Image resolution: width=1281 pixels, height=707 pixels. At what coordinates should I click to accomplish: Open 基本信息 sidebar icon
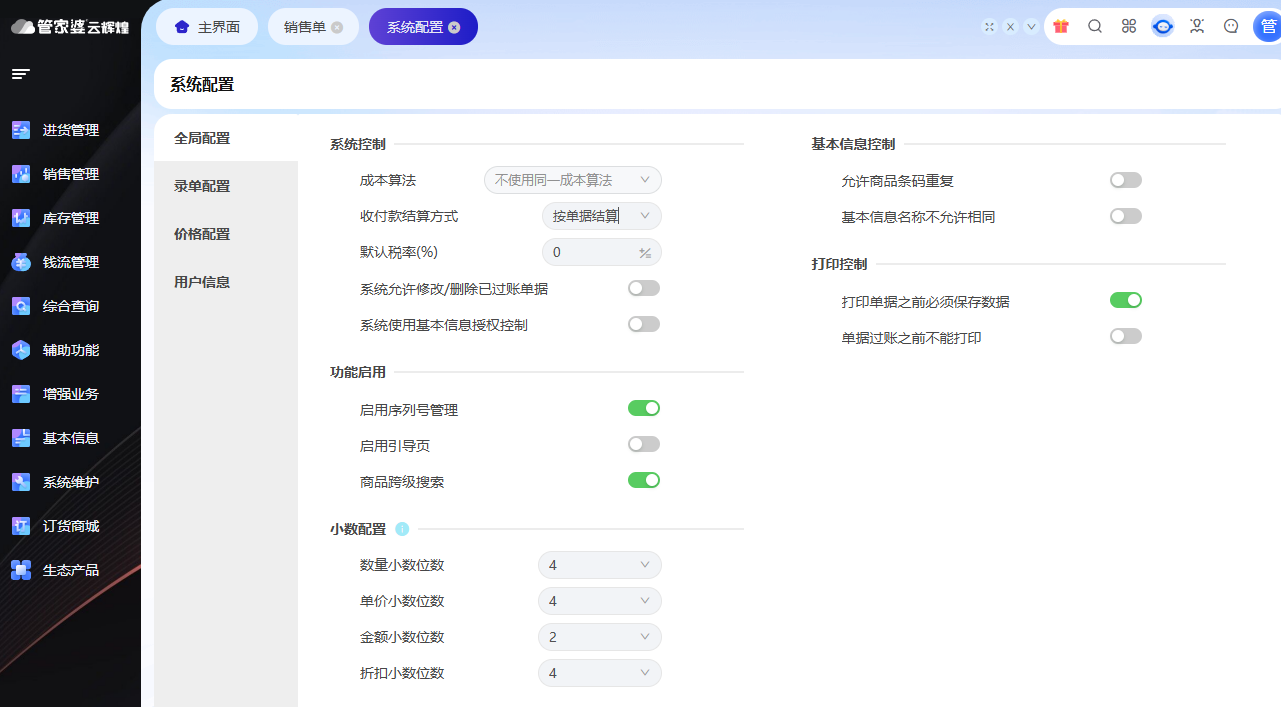21,438
